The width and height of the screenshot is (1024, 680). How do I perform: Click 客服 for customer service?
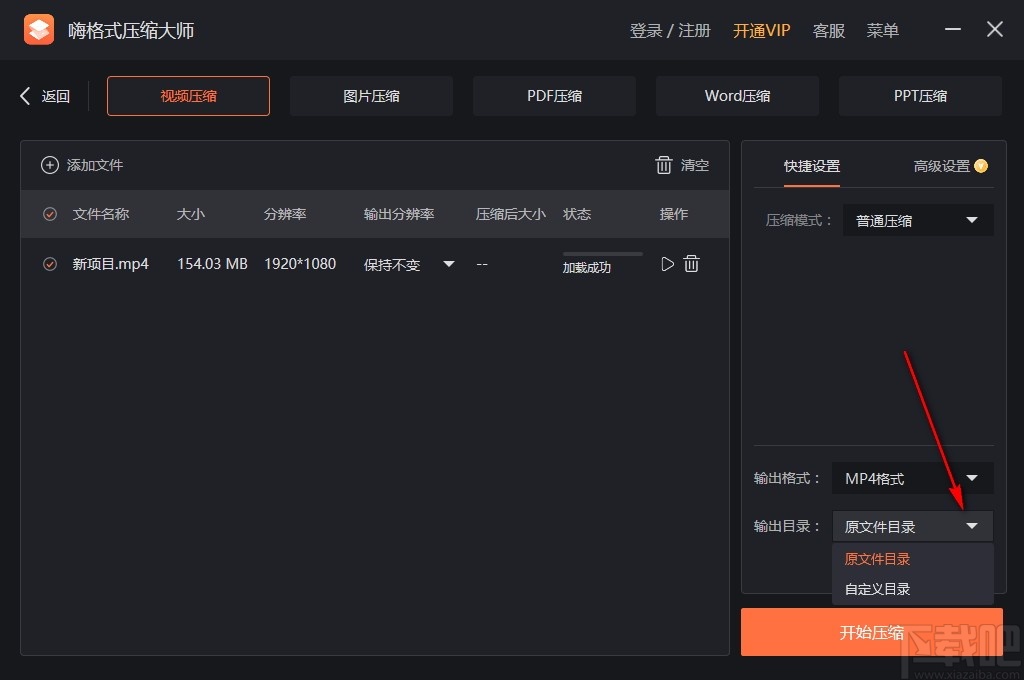pos(828,30)
